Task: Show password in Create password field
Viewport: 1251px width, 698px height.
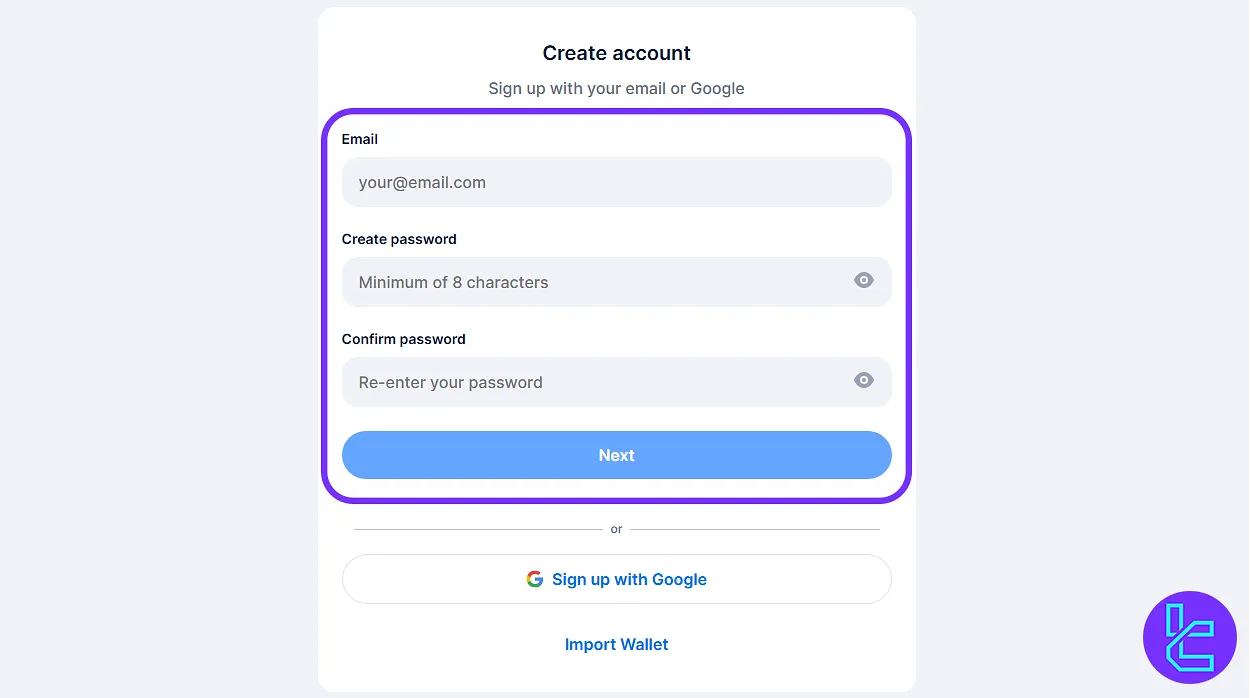Action: [x=864, y=281]
